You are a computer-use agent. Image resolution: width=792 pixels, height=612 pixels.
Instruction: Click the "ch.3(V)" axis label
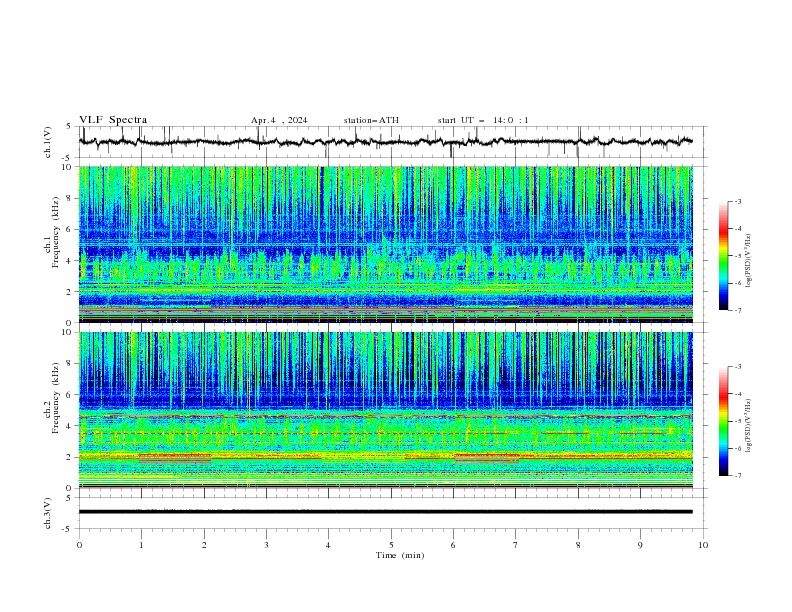tap(48, 513)
